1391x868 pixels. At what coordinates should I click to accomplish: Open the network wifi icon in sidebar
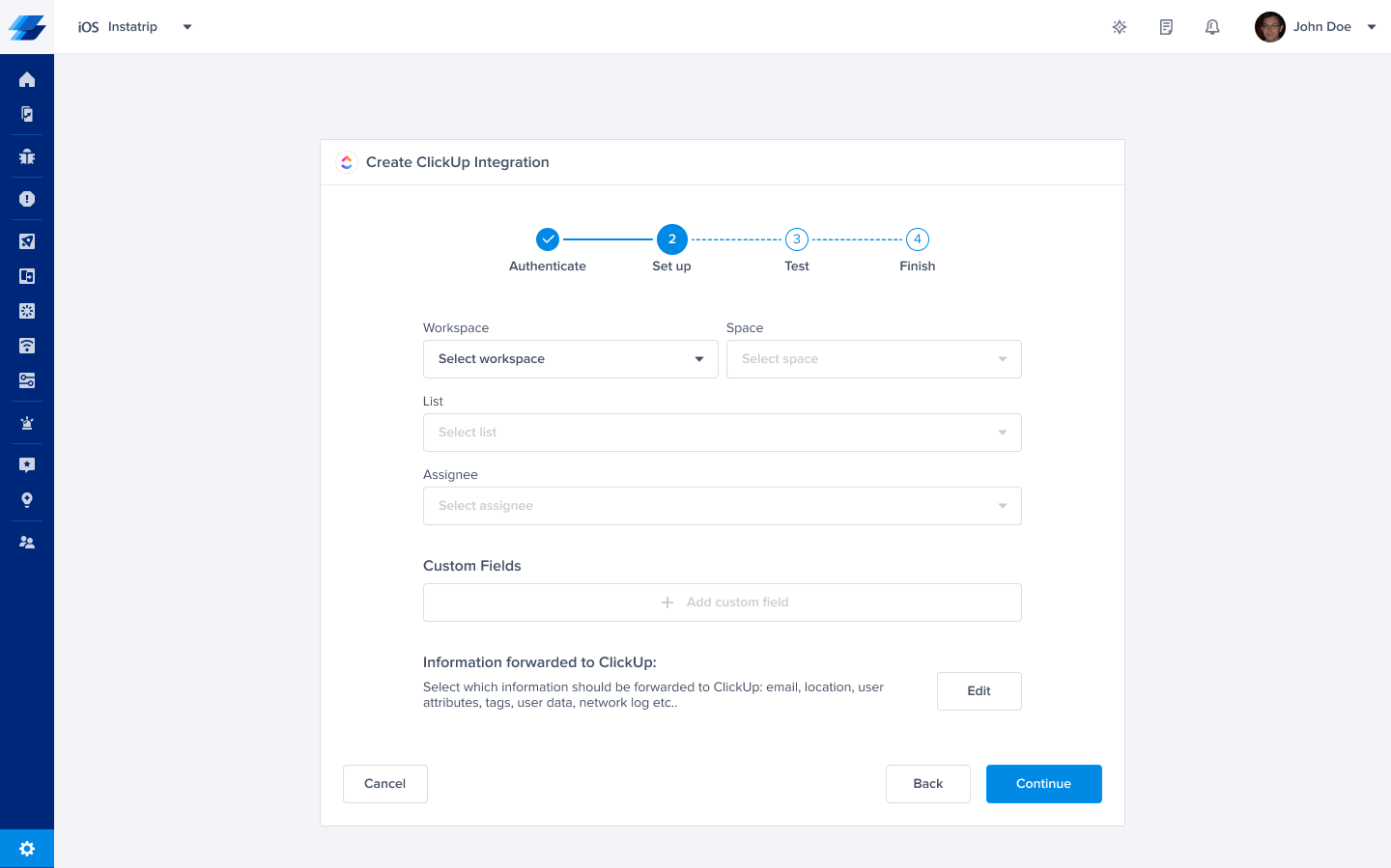pyautogui.click(x=27, y=346)
